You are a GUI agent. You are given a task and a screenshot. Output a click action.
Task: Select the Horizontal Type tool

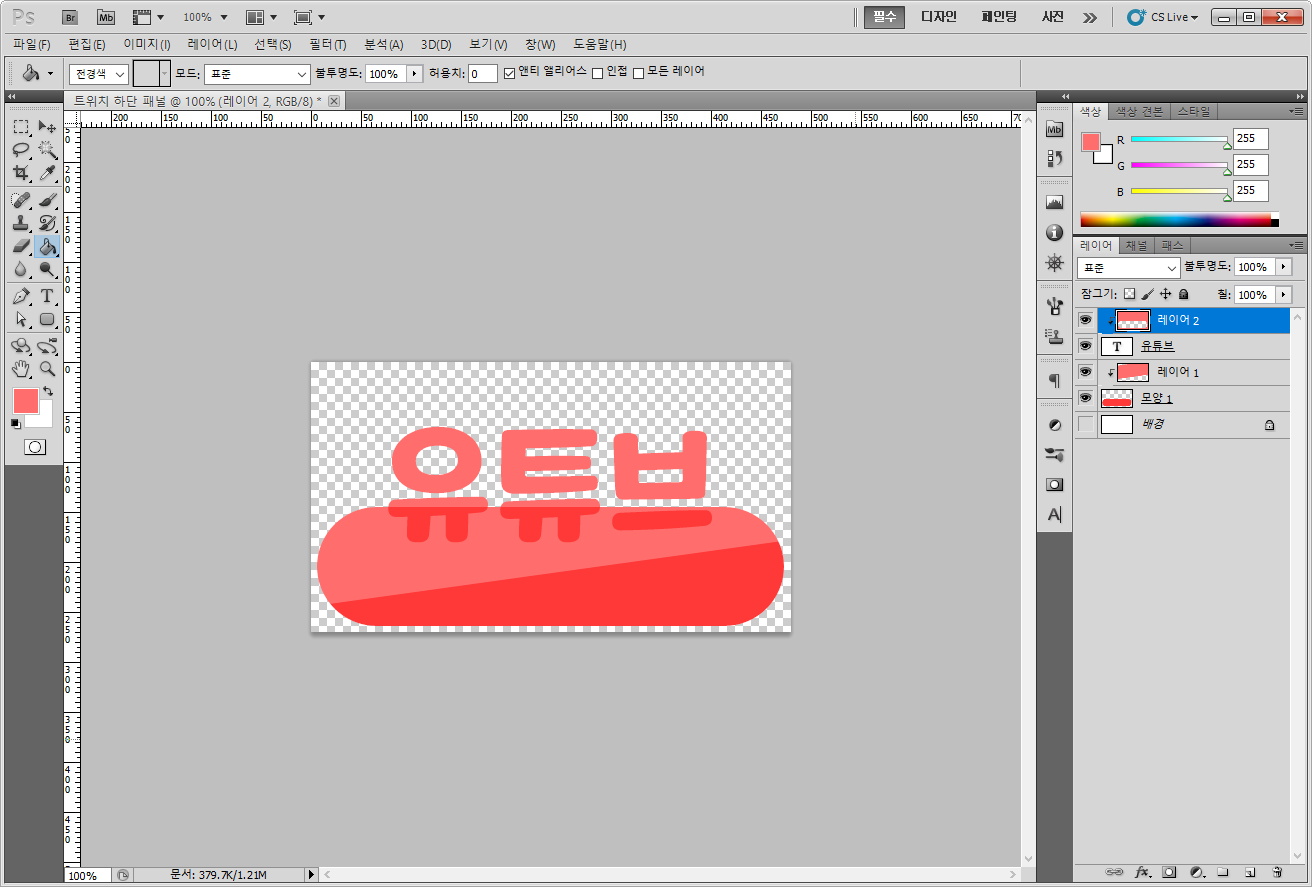pyautogui.click(x=47, y=296)
